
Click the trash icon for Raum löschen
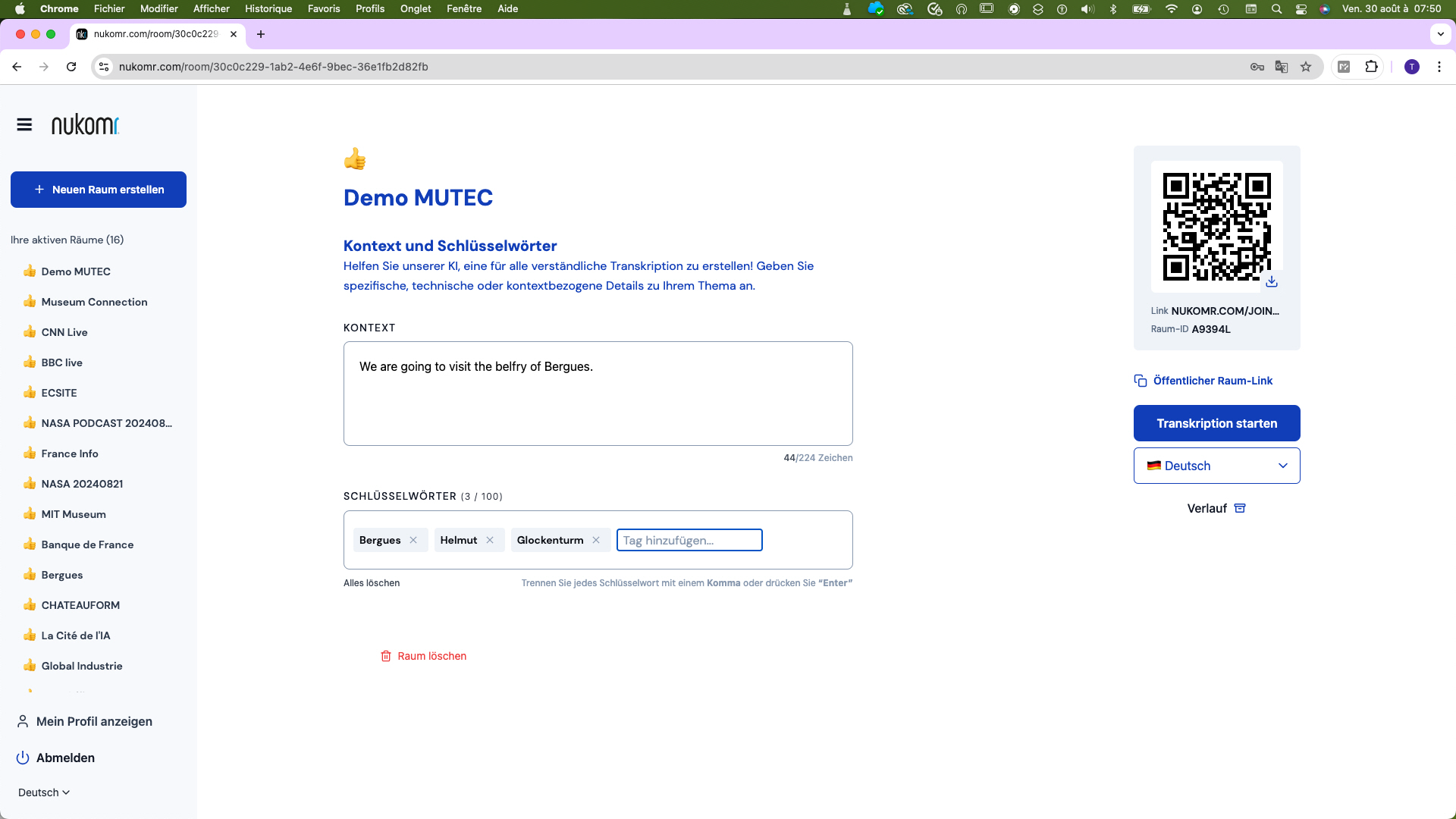[386, 656]
